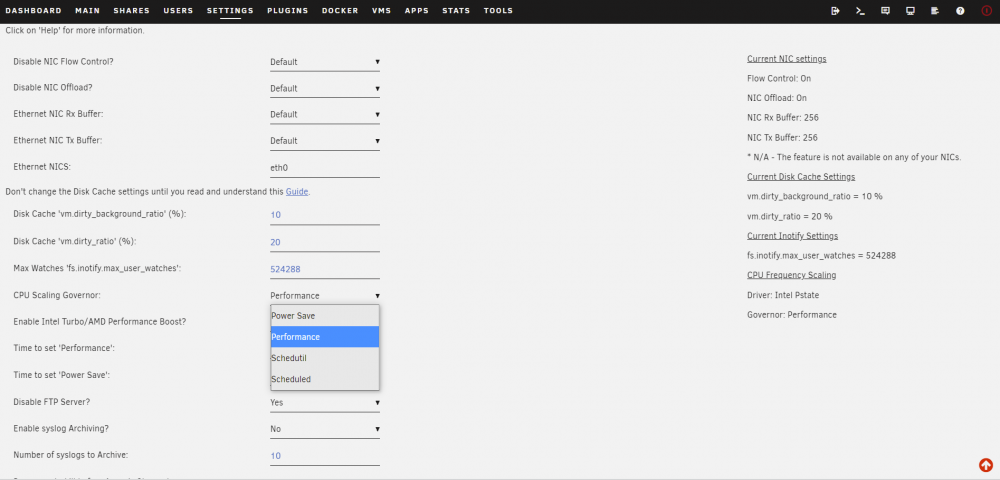The image size is (1000, 480).
Task: Click the system info monitor icon
Action: [x=911, y=11]
